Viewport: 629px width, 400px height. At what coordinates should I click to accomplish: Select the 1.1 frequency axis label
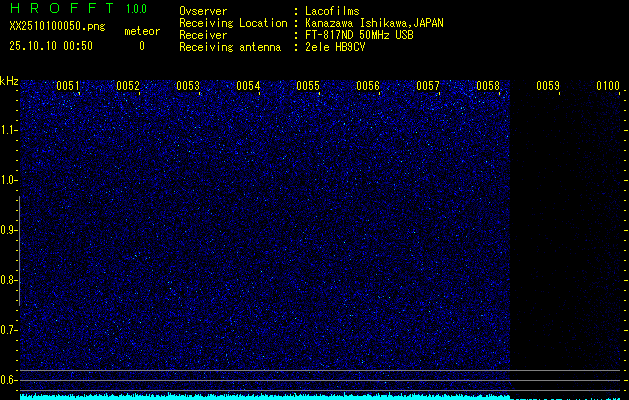(x=9, y=130)
